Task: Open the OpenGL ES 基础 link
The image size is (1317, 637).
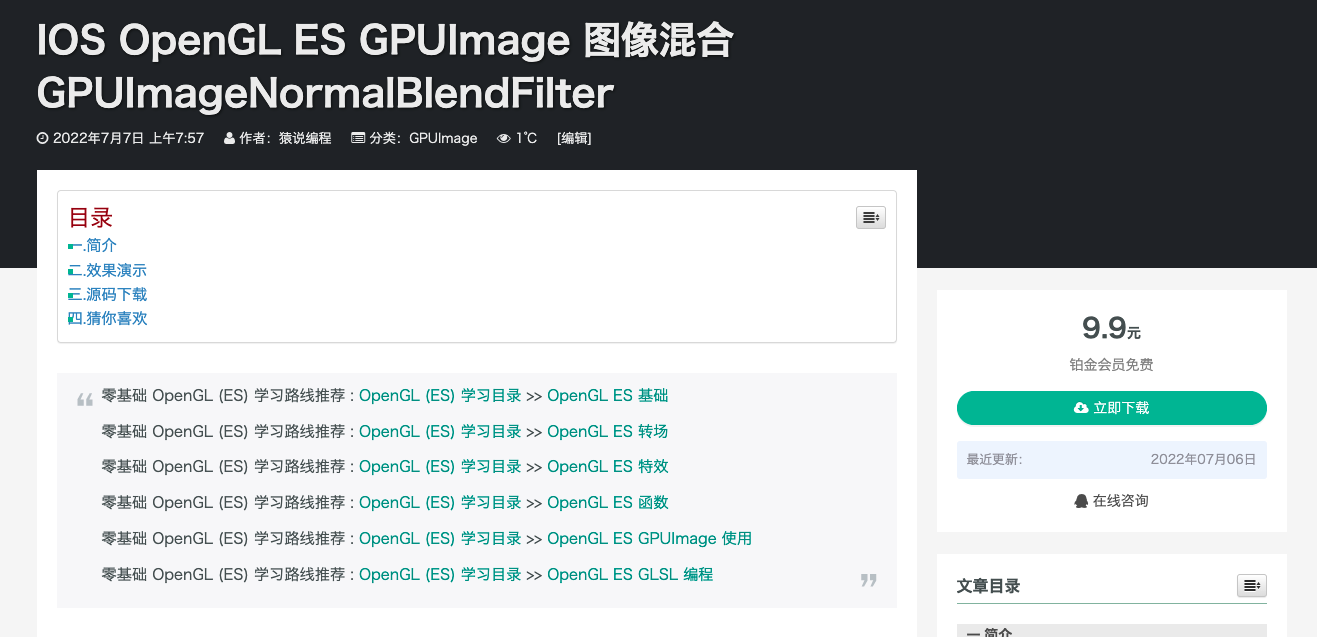Action: (607, 395)
